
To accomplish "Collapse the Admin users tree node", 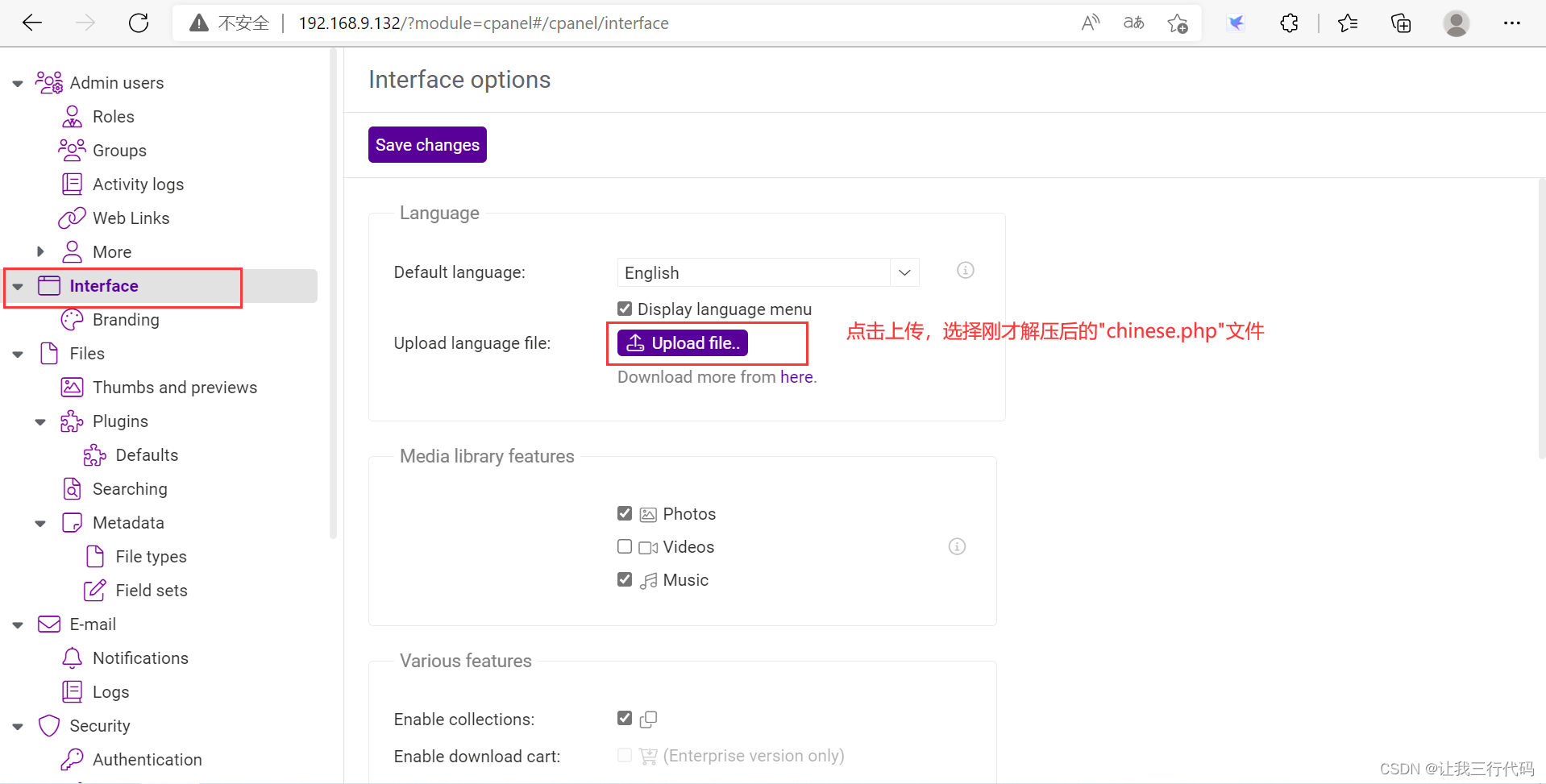I will click(x=18, y=83).
